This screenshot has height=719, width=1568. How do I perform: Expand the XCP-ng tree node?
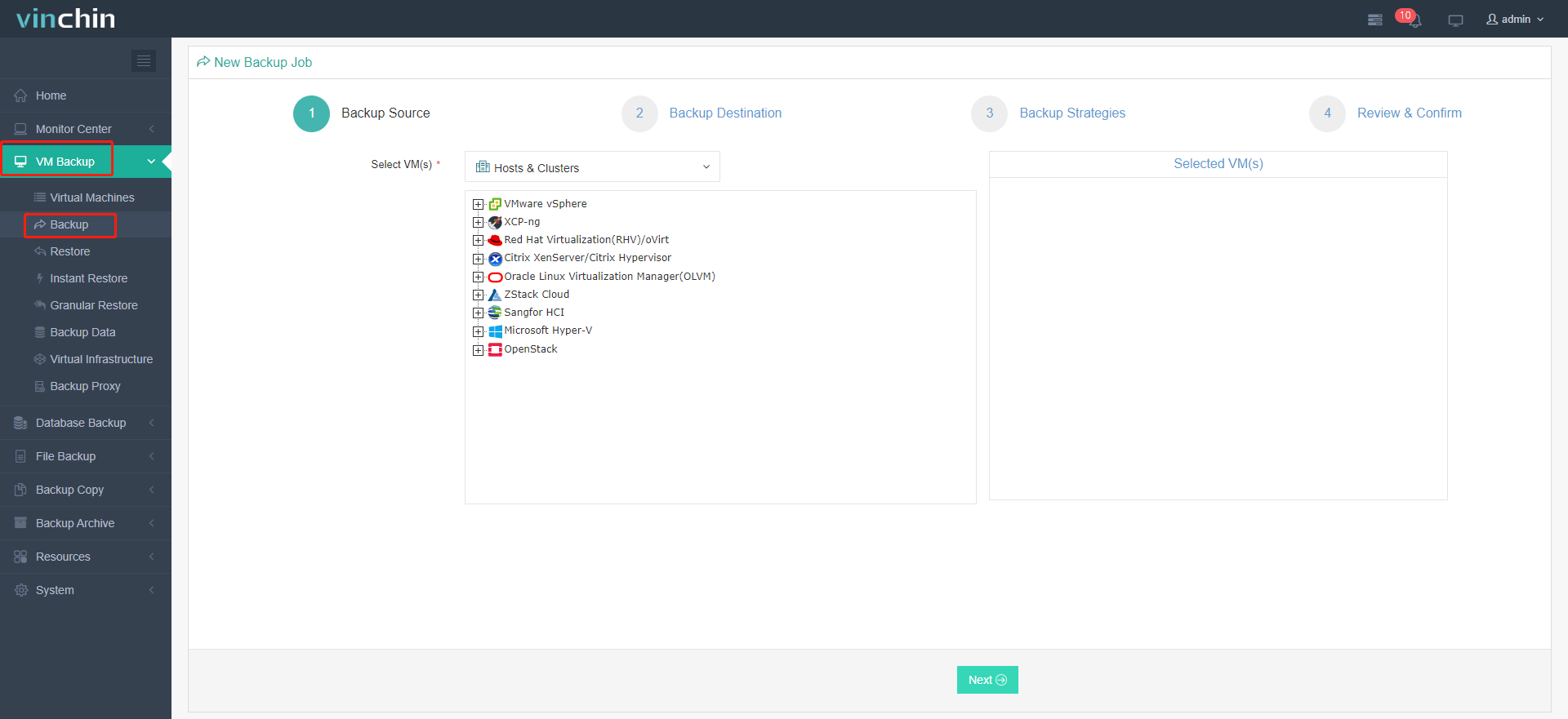pyautogui.click(x=478, y=222)
